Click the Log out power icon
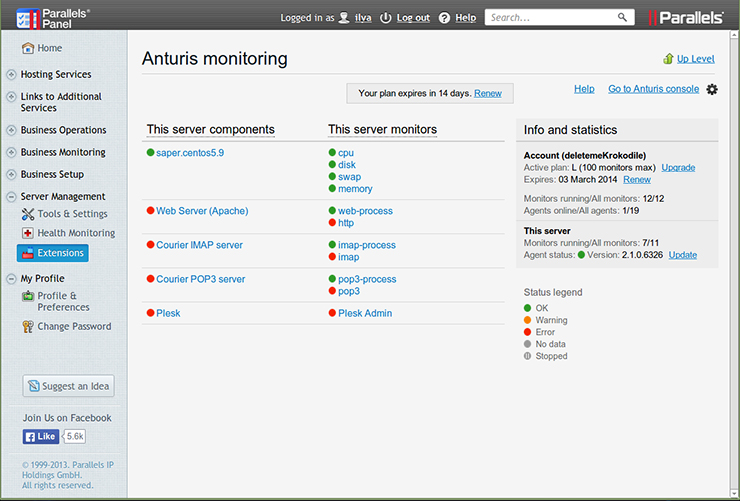 click(x=386, y=18)
